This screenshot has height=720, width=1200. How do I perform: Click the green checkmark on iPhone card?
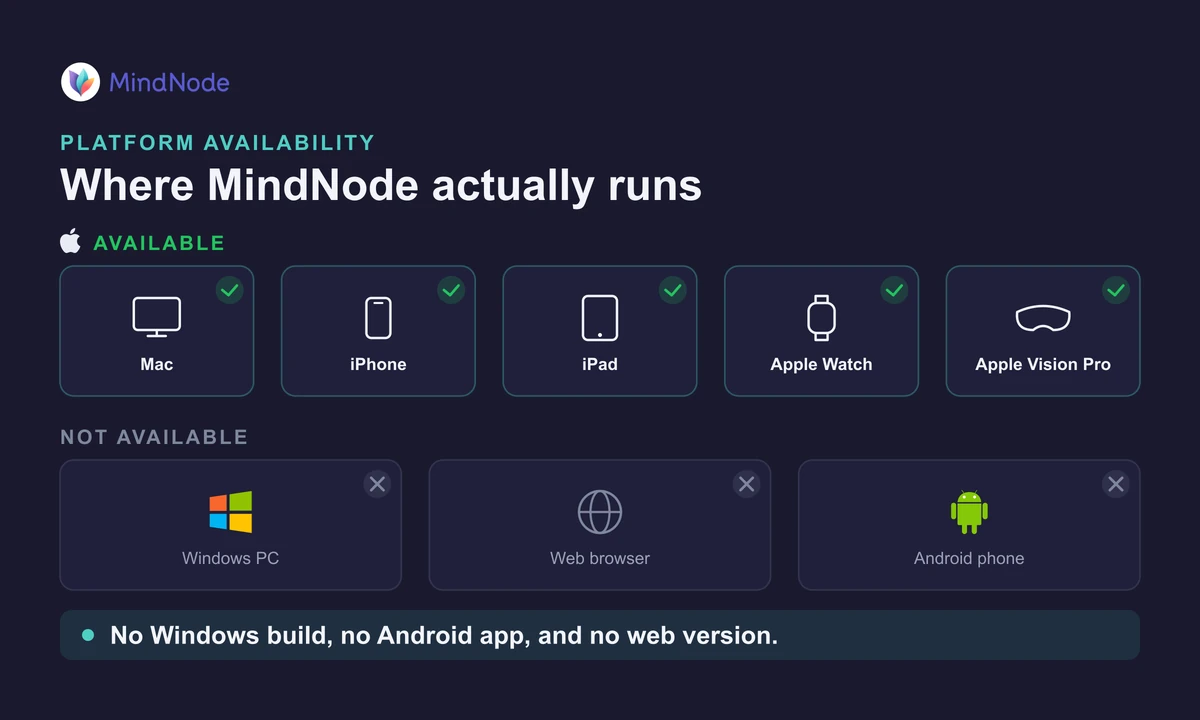tap(451, 290)
